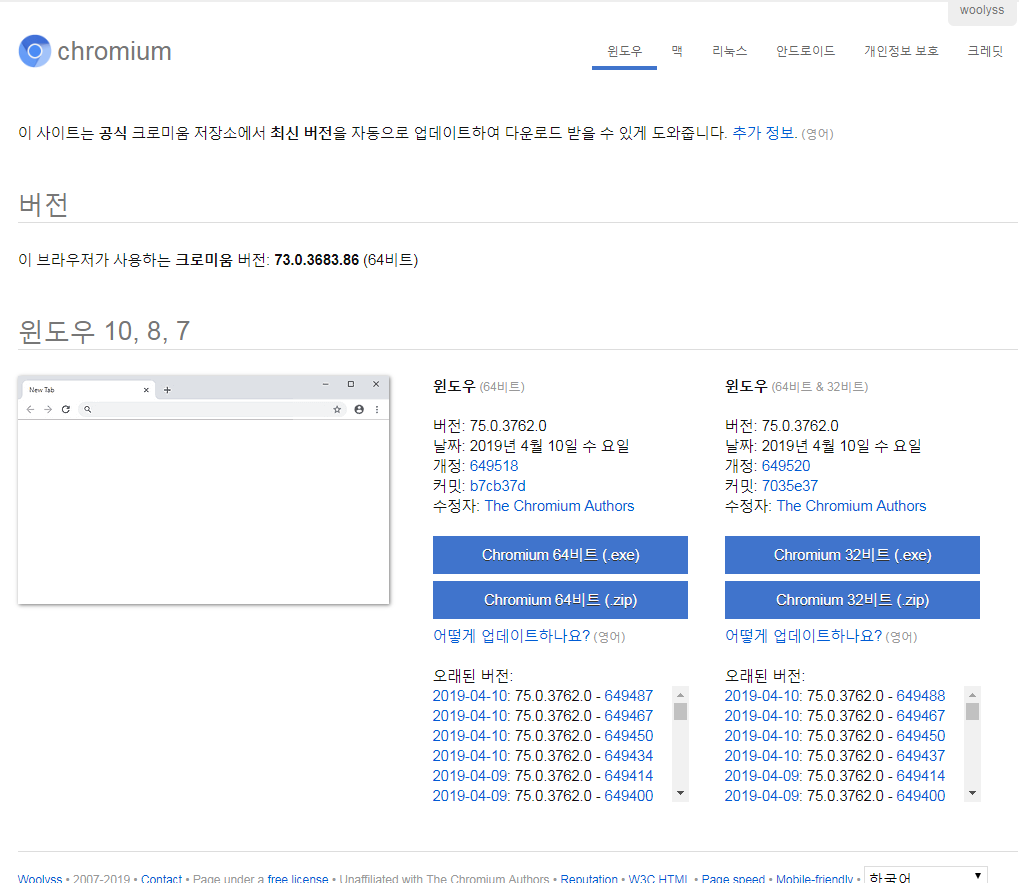The image size is (1019, 883).
Task: Download Chromium 64비트 (.exe)
Action: [x=560, y=555]
